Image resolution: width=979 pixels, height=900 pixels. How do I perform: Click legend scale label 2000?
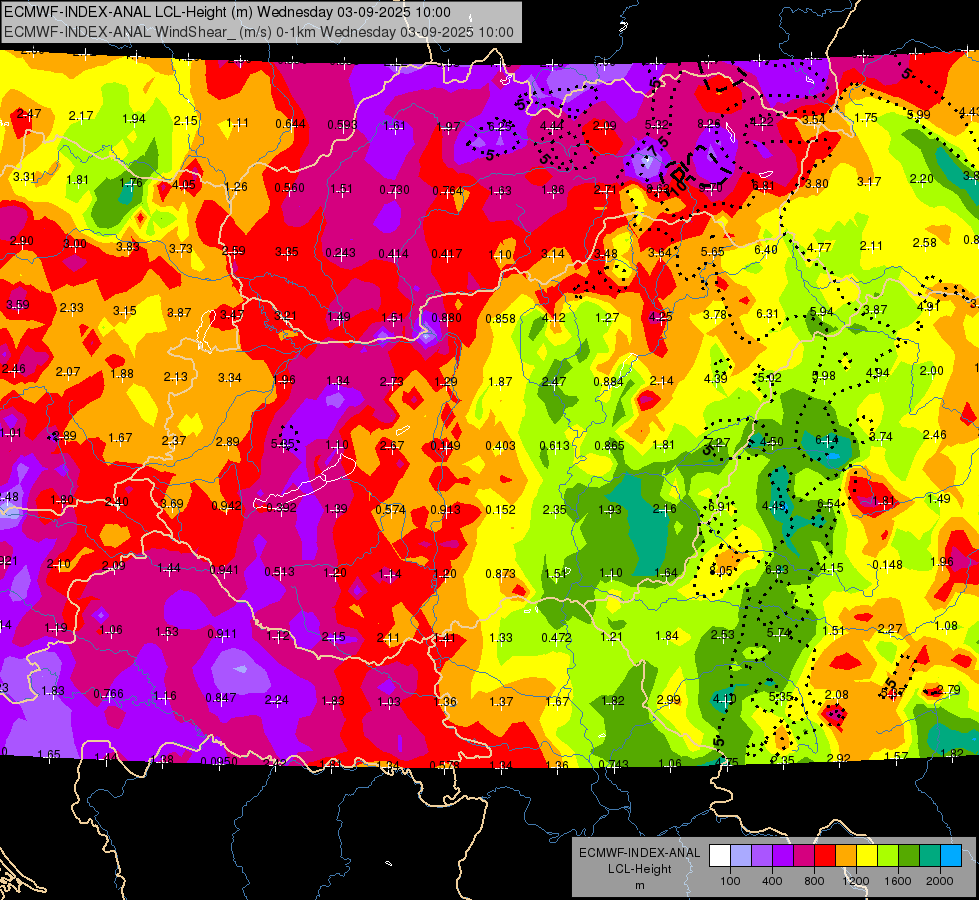click(x=940, y=881)
